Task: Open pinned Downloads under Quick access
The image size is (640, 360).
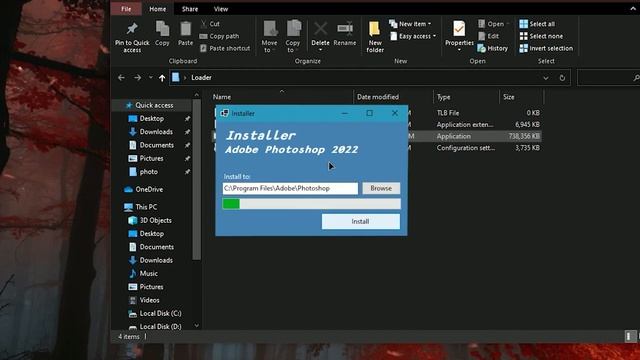Action: [x=156, y=132]
